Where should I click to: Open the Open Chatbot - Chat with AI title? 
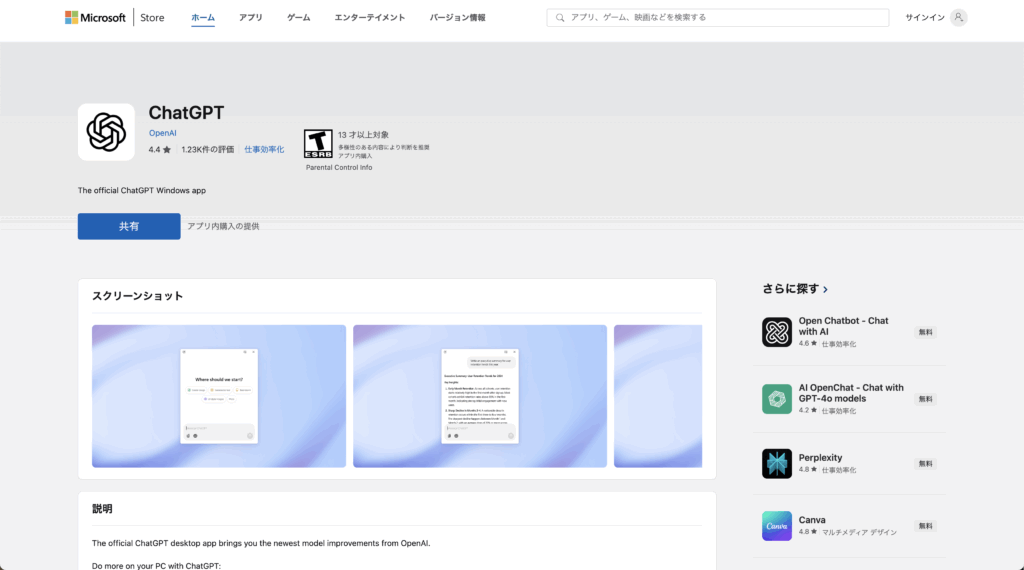coord(843,326)
